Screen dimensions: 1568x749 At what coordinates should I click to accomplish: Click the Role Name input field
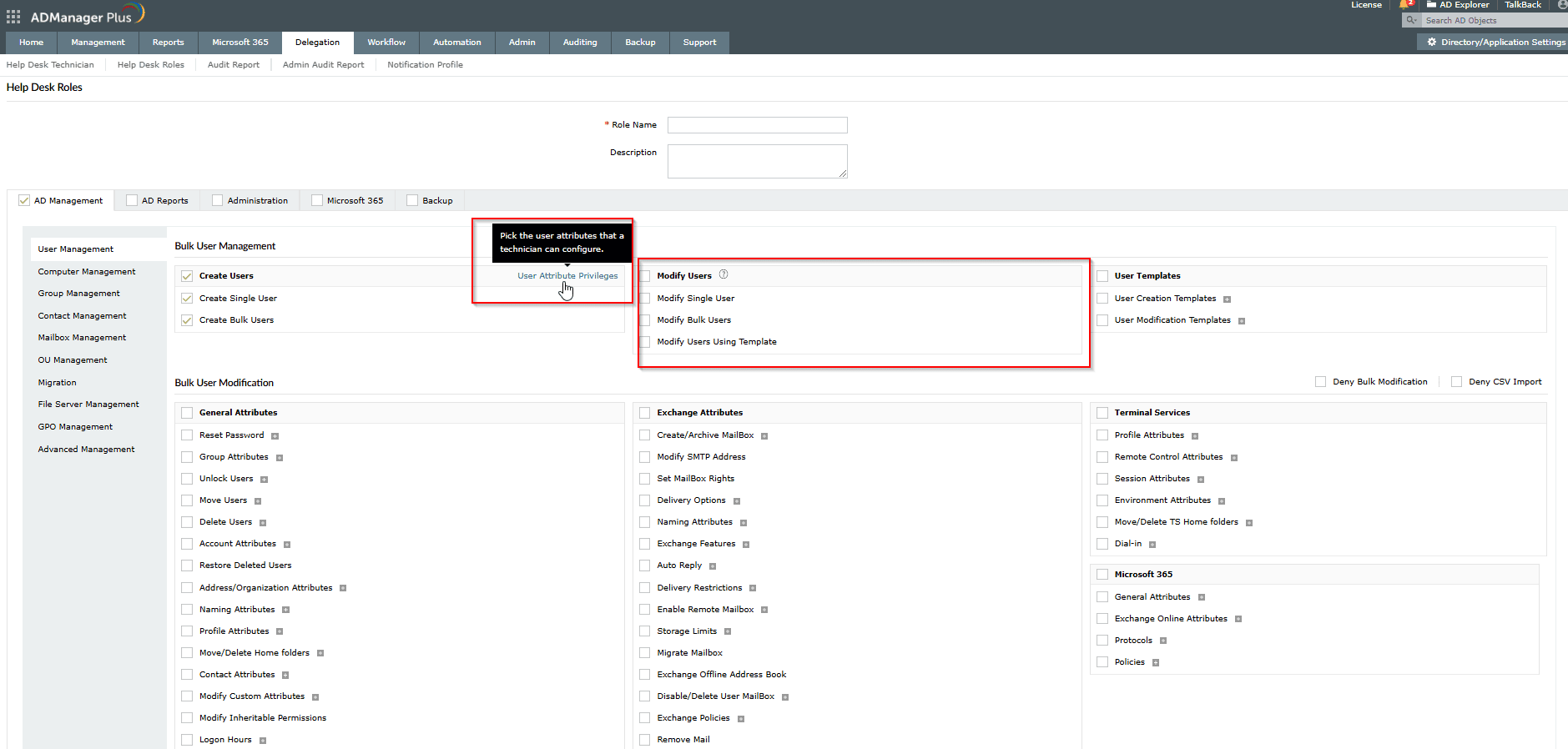pos(757,125)
